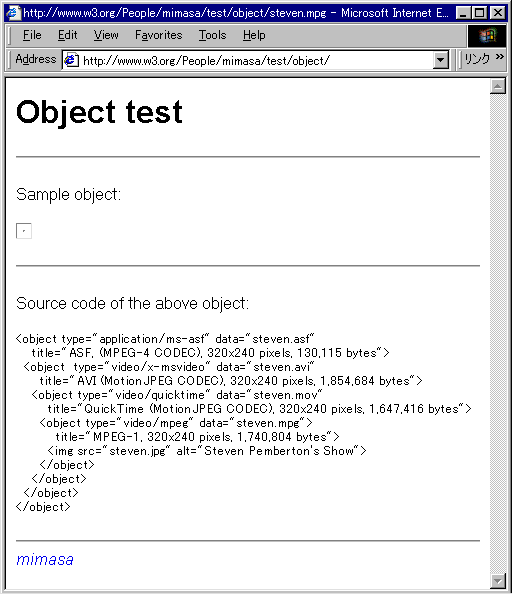Image resolution: width=512 pixels, height=595 pixels.
Task: Click inside the address URL field
Action: [x=256, y=60]
